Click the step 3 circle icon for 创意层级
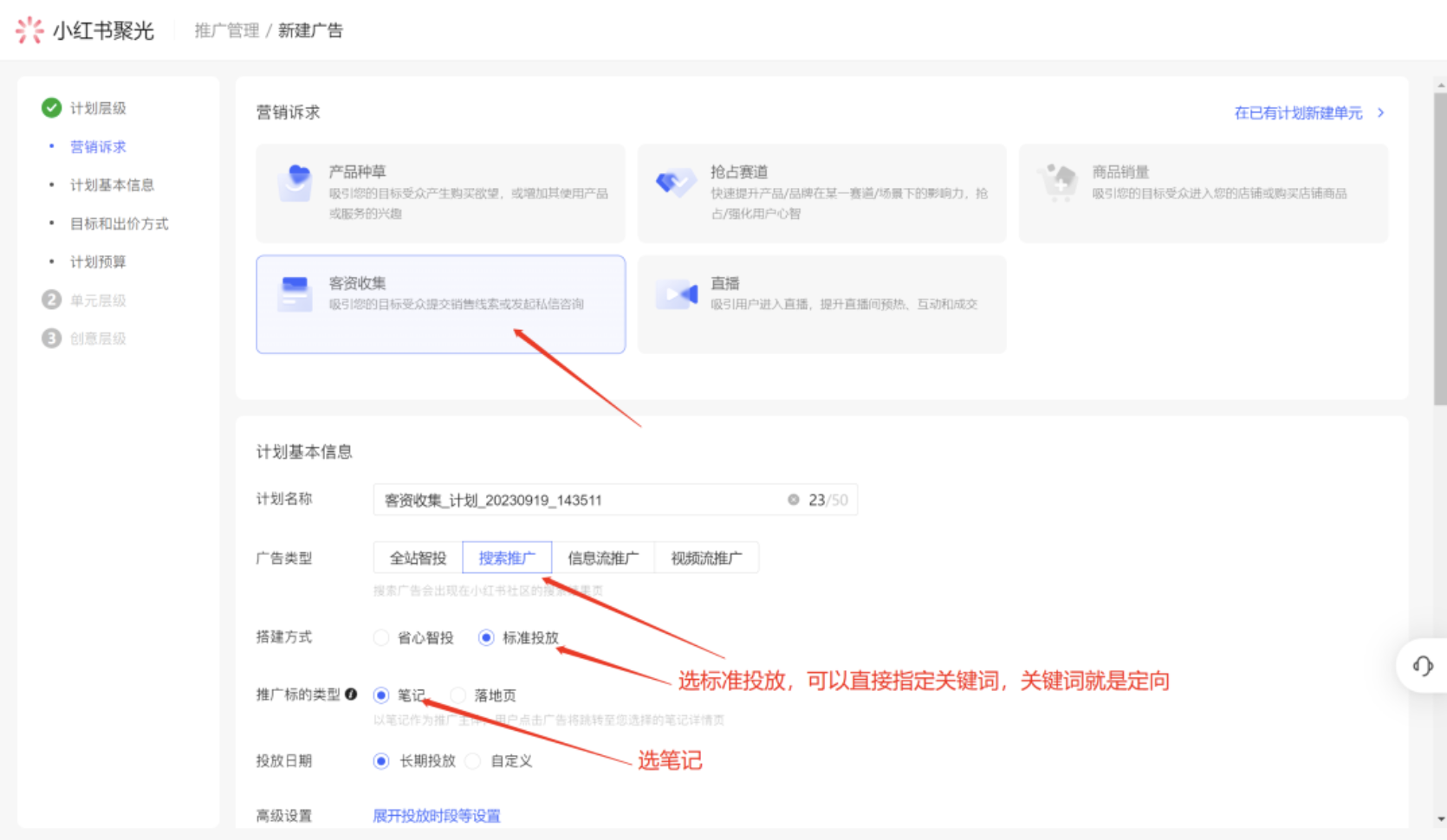The width and height of the screenshot is (1447, 840). (51, 338)
